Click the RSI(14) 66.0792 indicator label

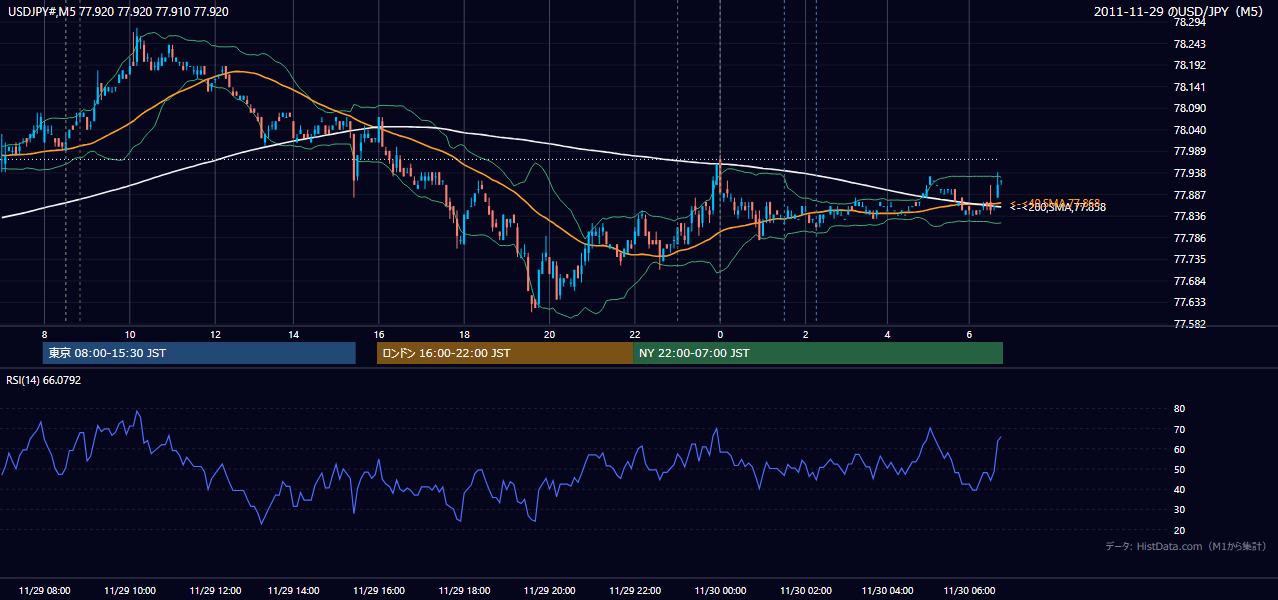[44, 380]
